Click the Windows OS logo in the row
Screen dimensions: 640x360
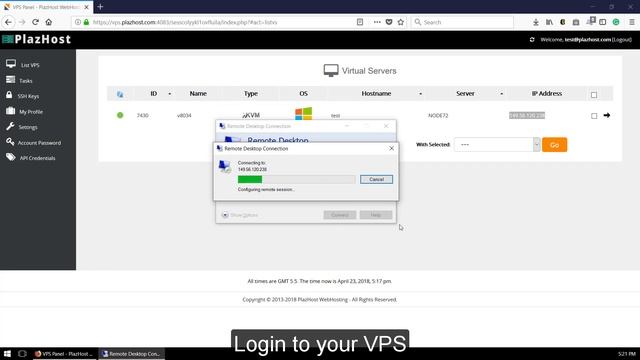pos(303,113)
